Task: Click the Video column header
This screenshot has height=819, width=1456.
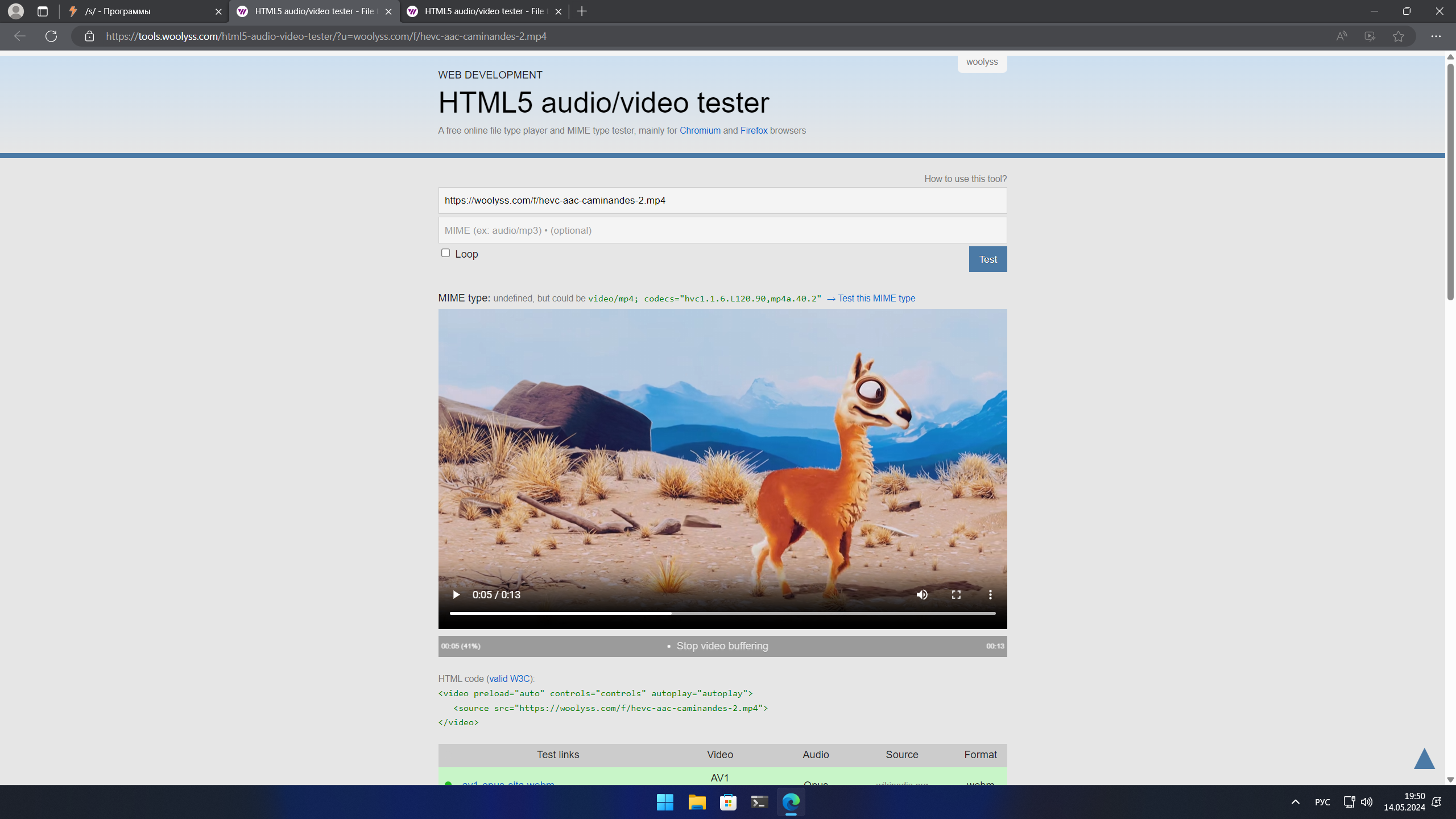Action: pos(720,755)
